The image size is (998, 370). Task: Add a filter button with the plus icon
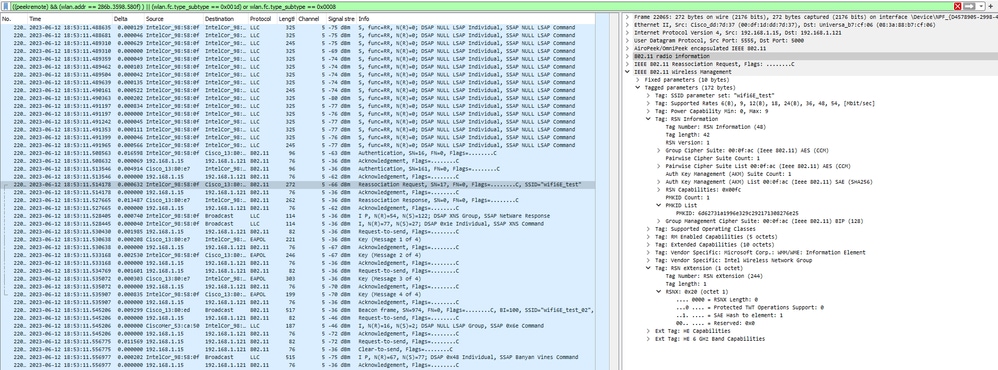[x=991, y=6]
